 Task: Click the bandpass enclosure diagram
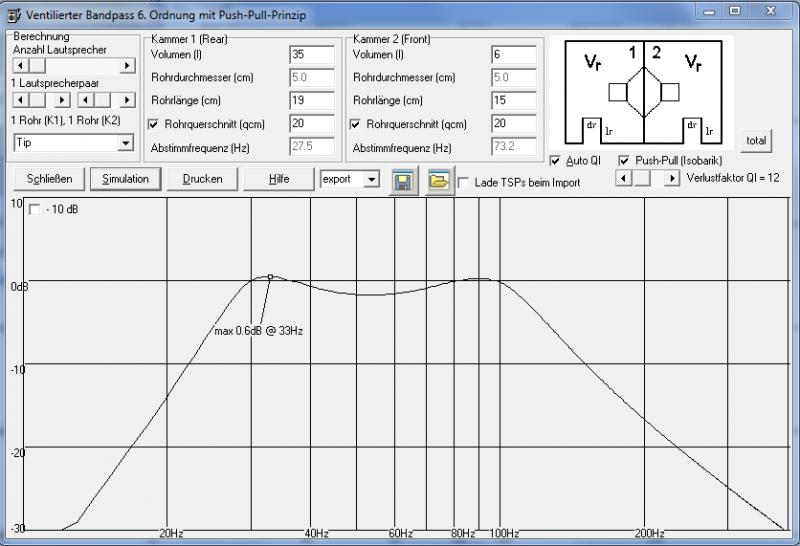642,92
